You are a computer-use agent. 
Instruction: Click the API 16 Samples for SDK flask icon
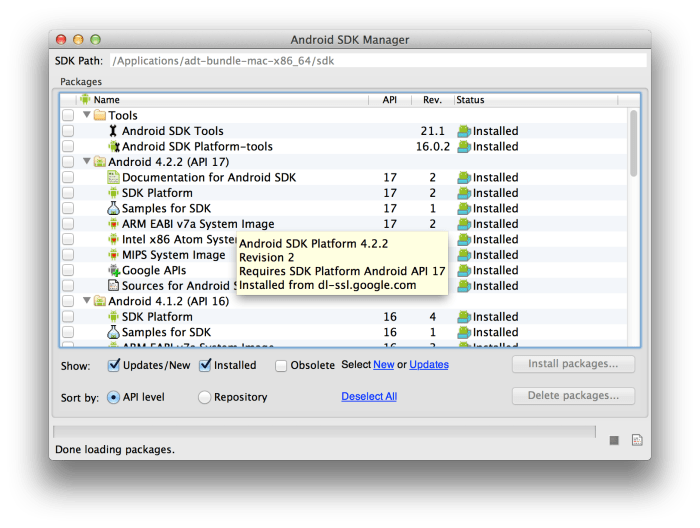113,332
